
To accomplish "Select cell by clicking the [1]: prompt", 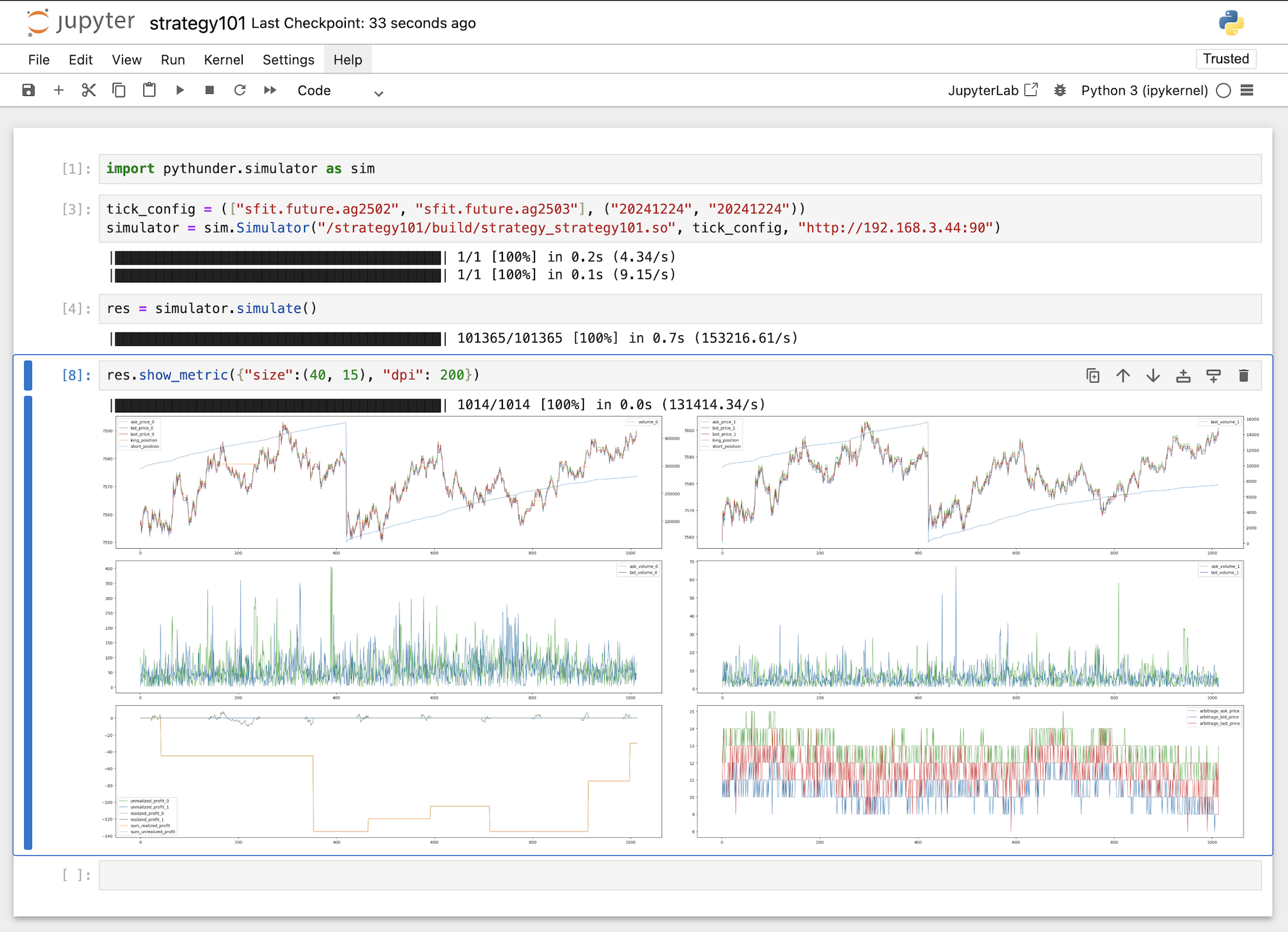I will coord(77,169).
